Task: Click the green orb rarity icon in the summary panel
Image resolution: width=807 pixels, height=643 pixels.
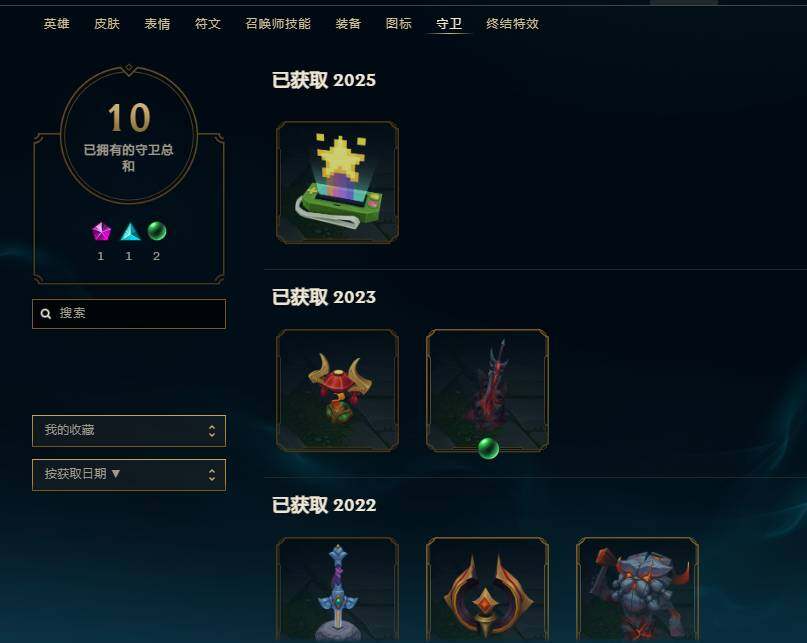Action: (x=157, y=231)
